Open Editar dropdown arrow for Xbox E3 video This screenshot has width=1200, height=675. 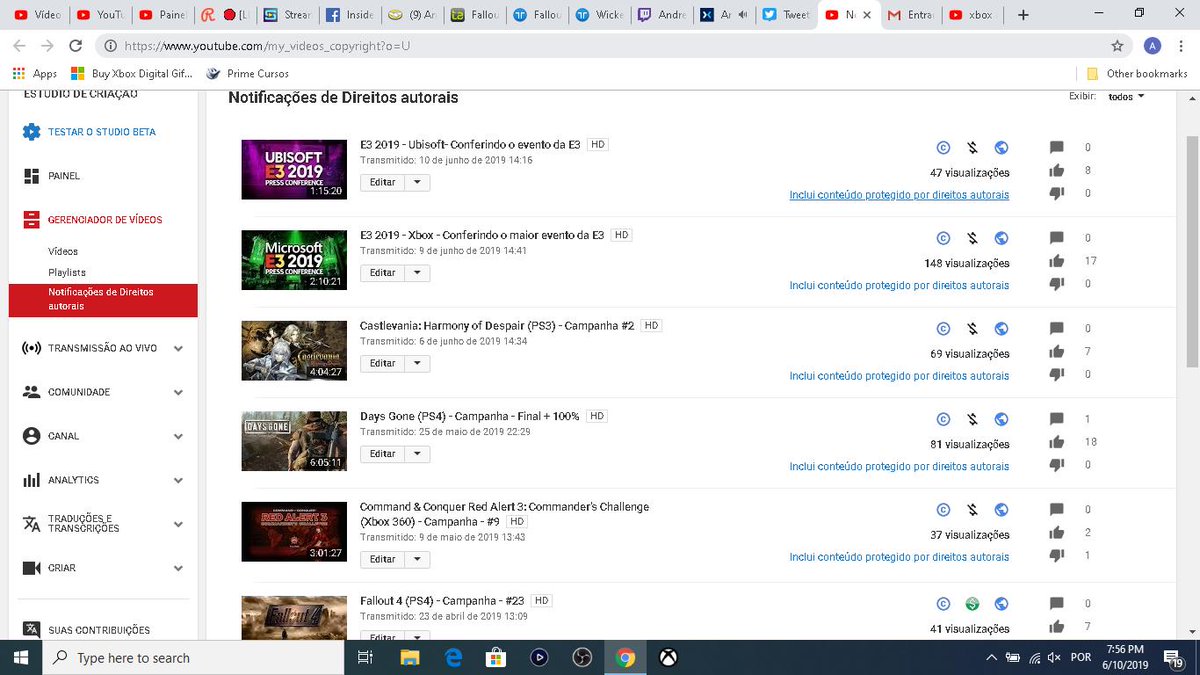pyautogui.click(x=417, y=273)
